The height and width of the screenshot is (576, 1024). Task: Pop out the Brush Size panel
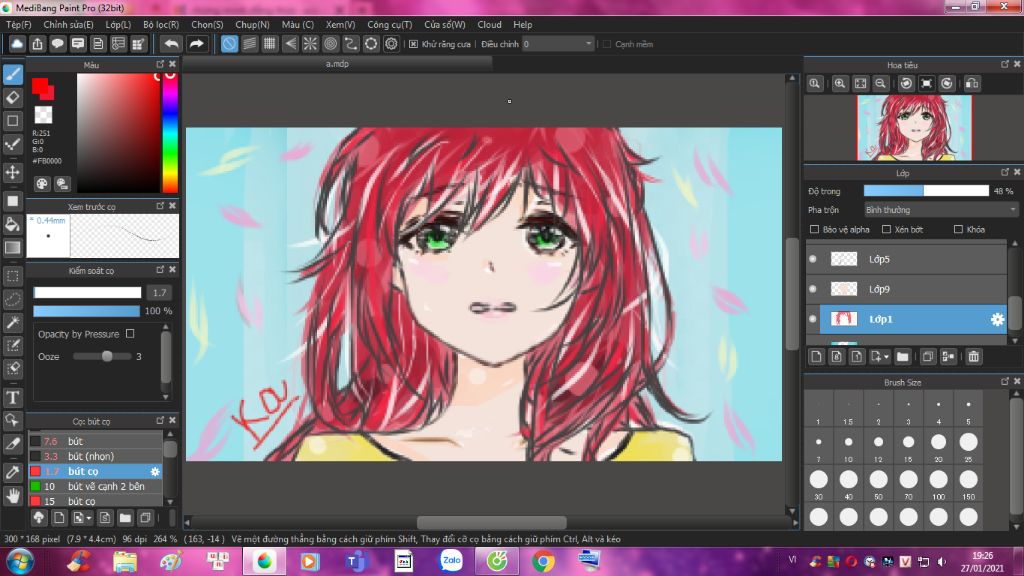click(1004, 381)
